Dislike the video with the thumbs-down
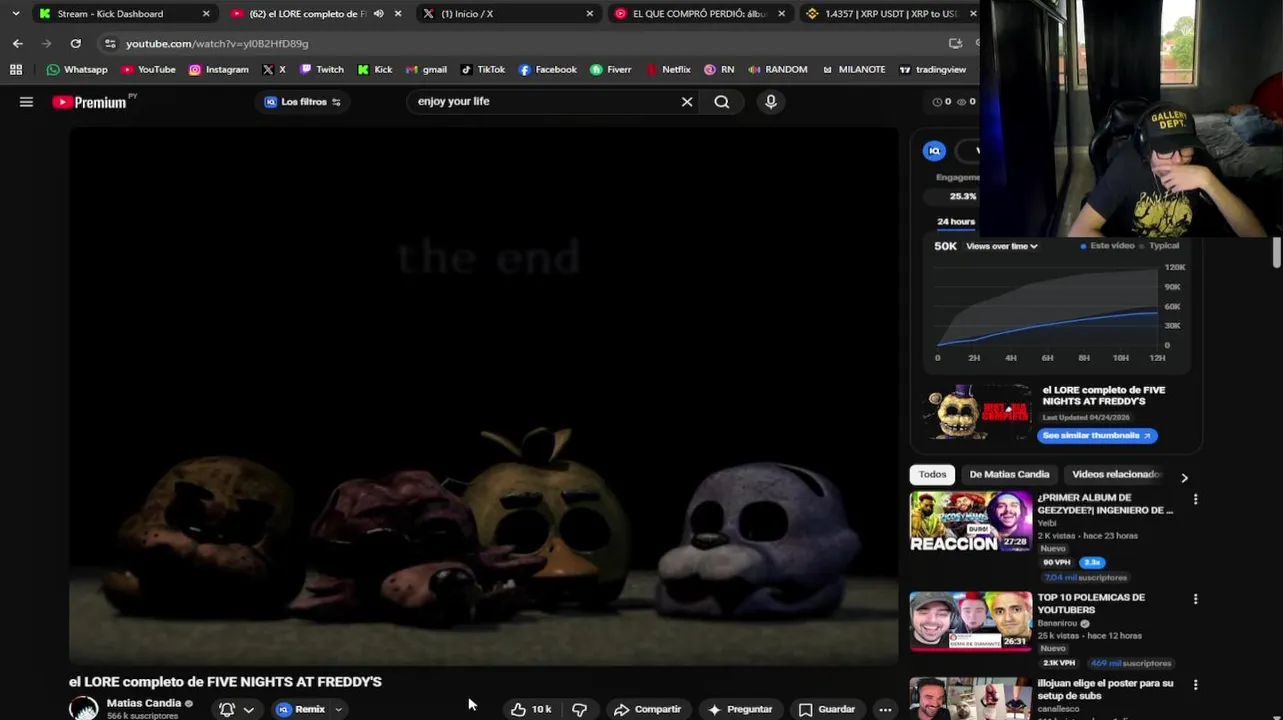 click(579, 709)
